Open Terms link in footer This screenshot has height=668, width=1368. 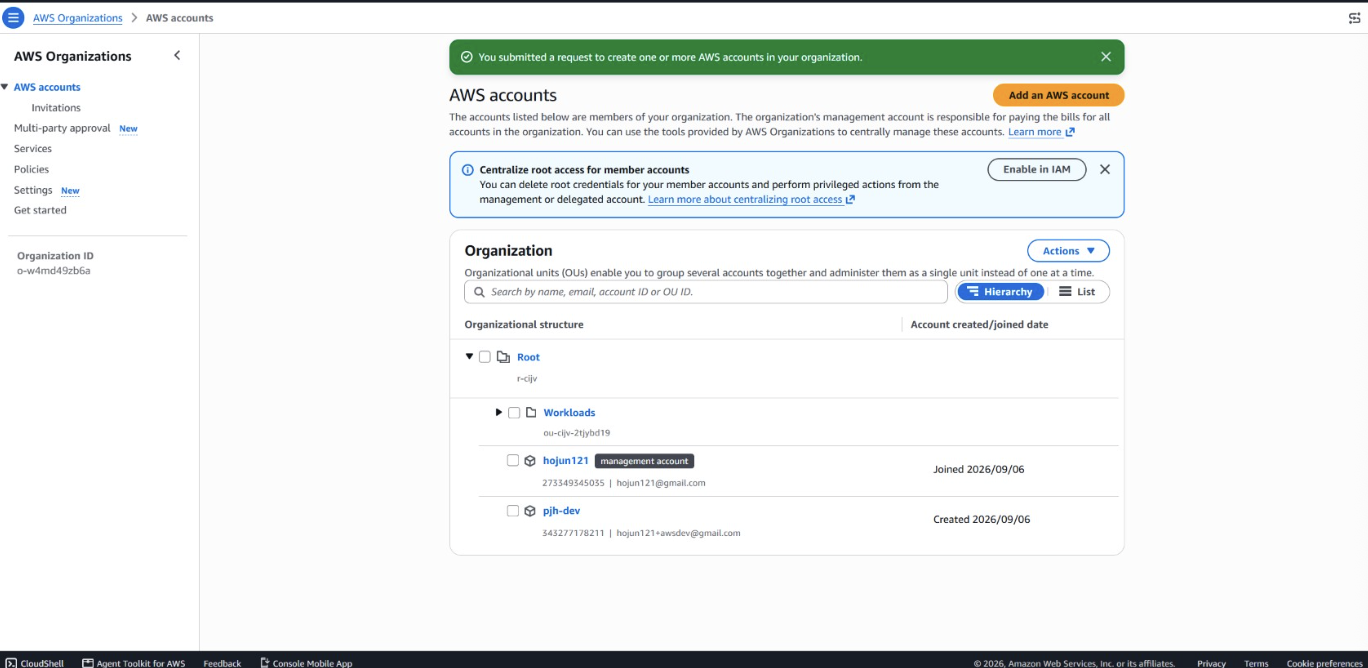[x=1256, y=663]
